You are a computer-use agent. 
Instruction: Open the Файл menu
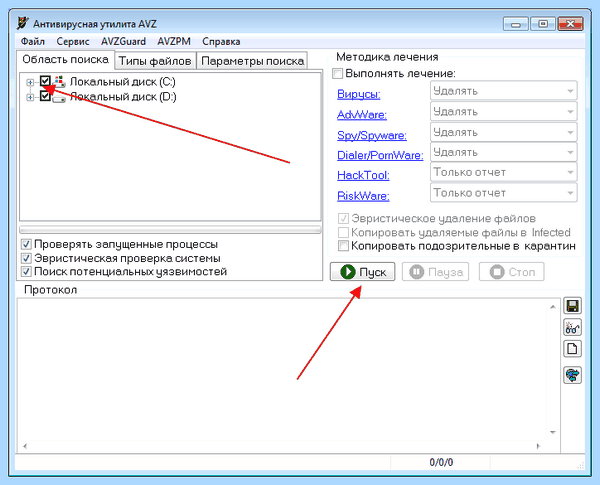[x=33, y=41]
